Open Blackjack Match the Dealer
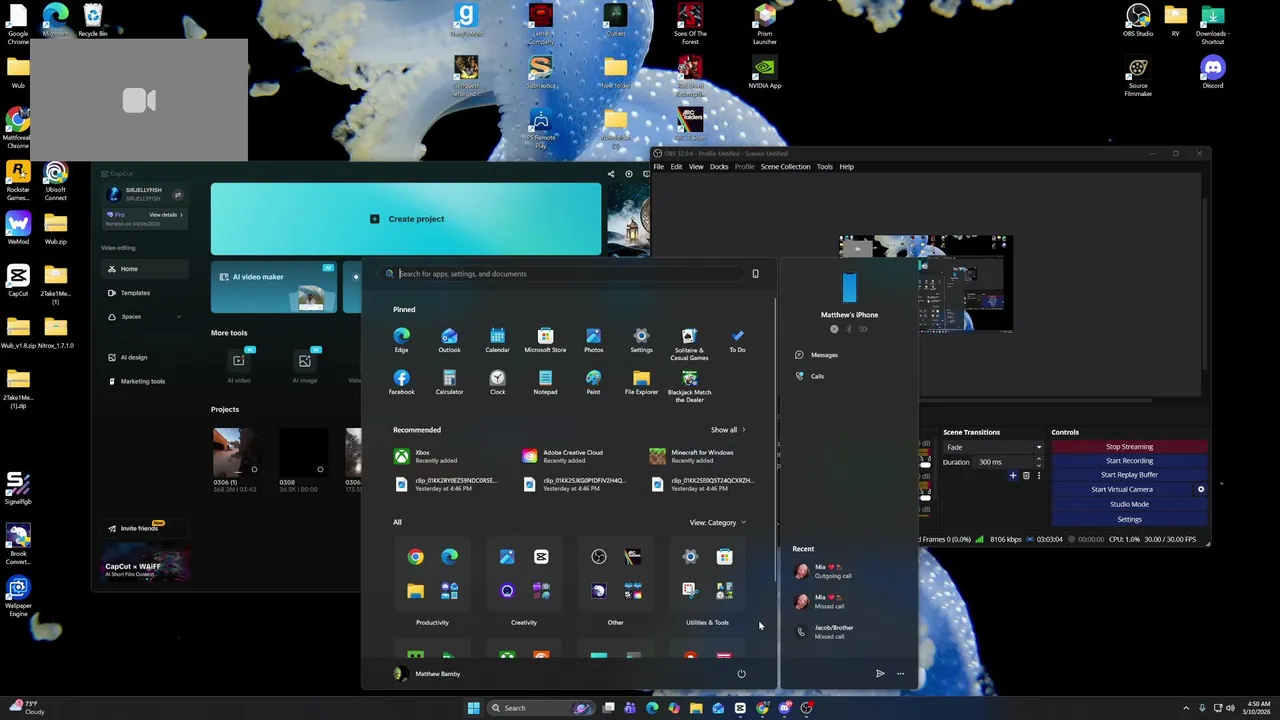Viewport: 1280px width, 720px height. pyautogui.click(x=689, y=386)
